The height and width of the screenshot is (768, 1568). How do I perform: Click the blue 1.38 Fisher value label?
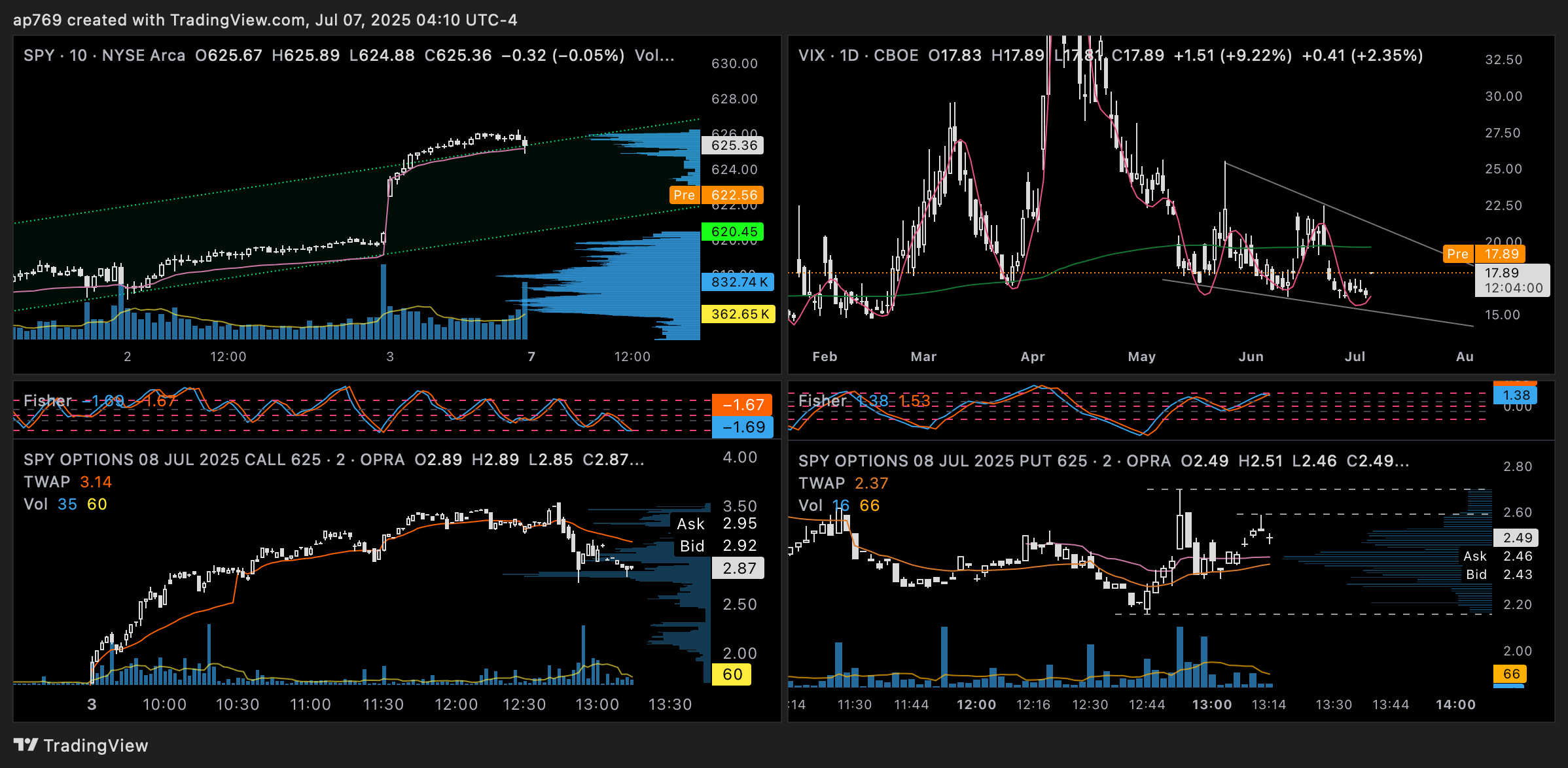coord(1516,395)
